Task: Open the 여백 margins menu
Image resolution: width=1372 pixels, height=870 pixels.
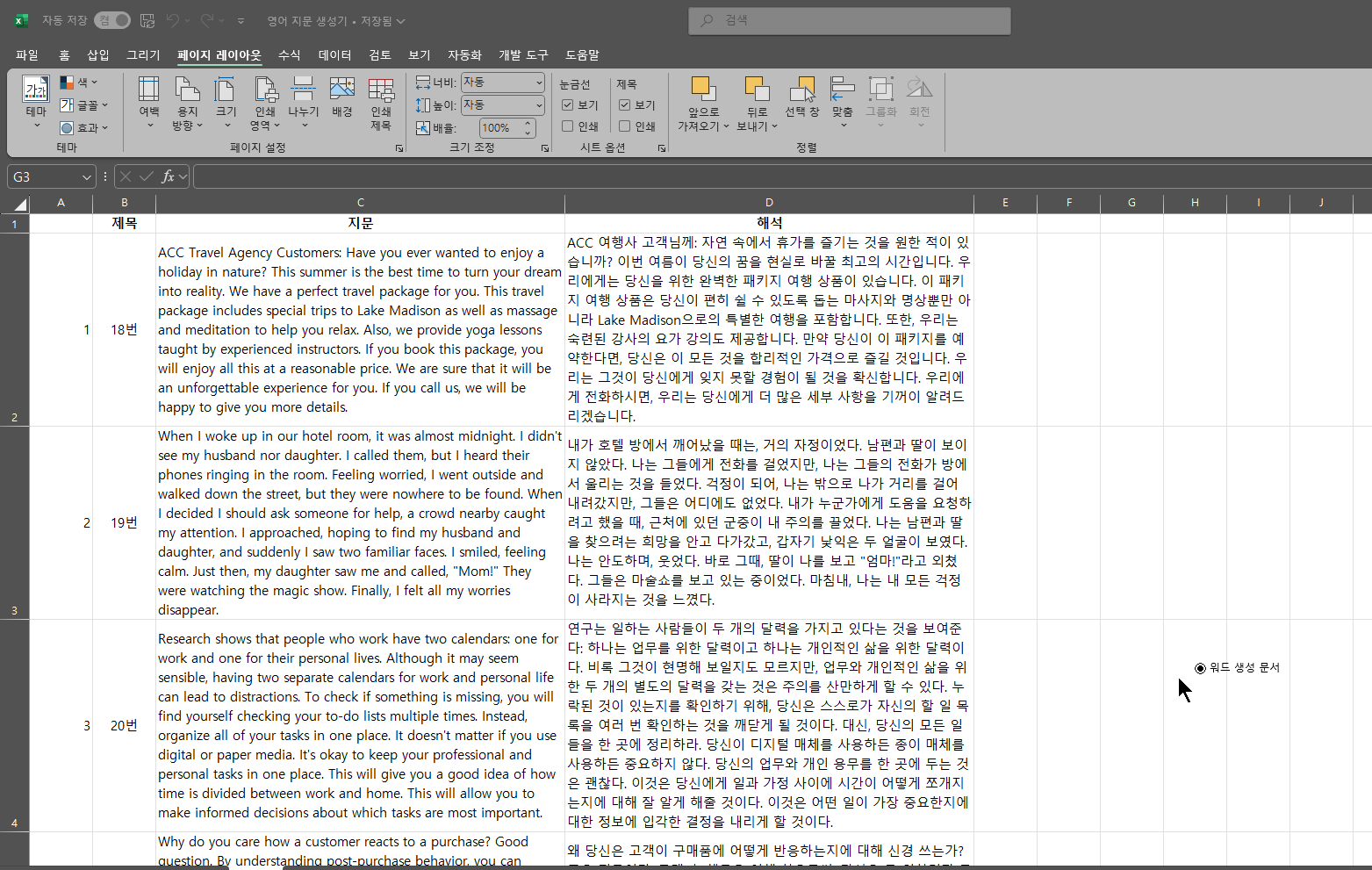Action: click(x=149, y=103)
